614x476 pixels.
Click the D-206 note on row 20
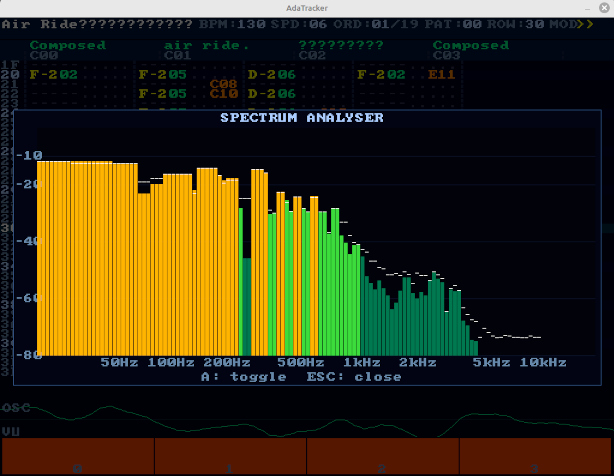(272, 74)
